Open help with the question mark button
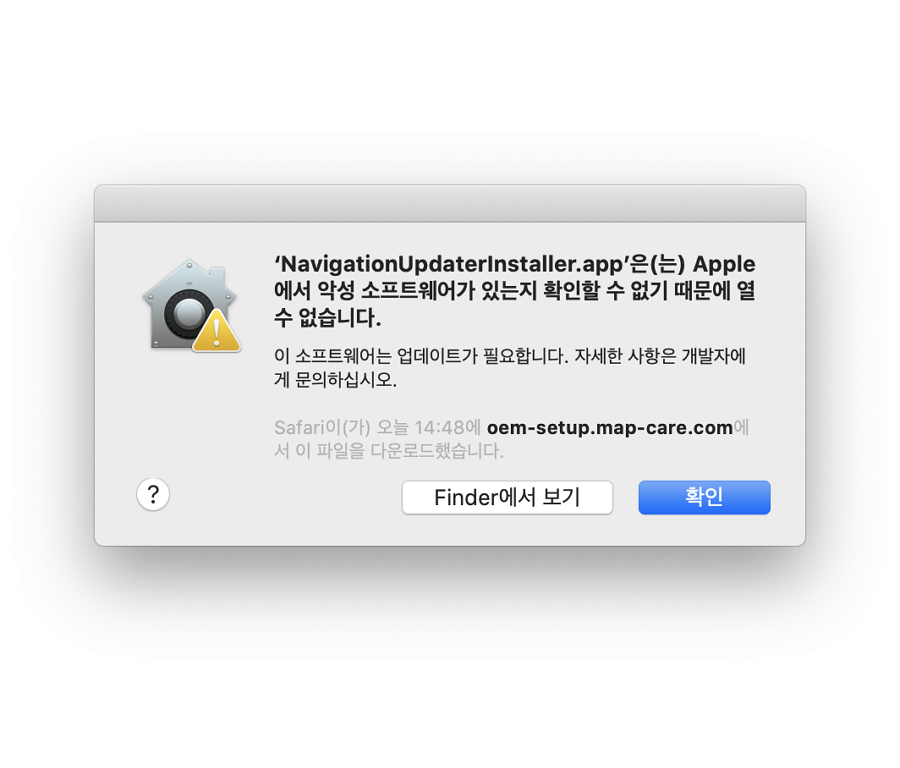900x768 pixels. coord(153,494)
